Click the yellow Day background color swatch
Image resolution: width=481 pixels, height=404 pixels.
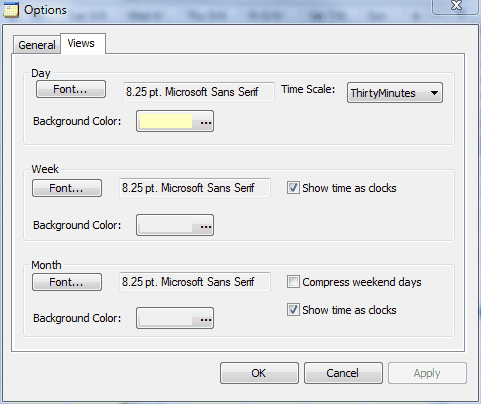pyautogui.click(x=166, y=121)
